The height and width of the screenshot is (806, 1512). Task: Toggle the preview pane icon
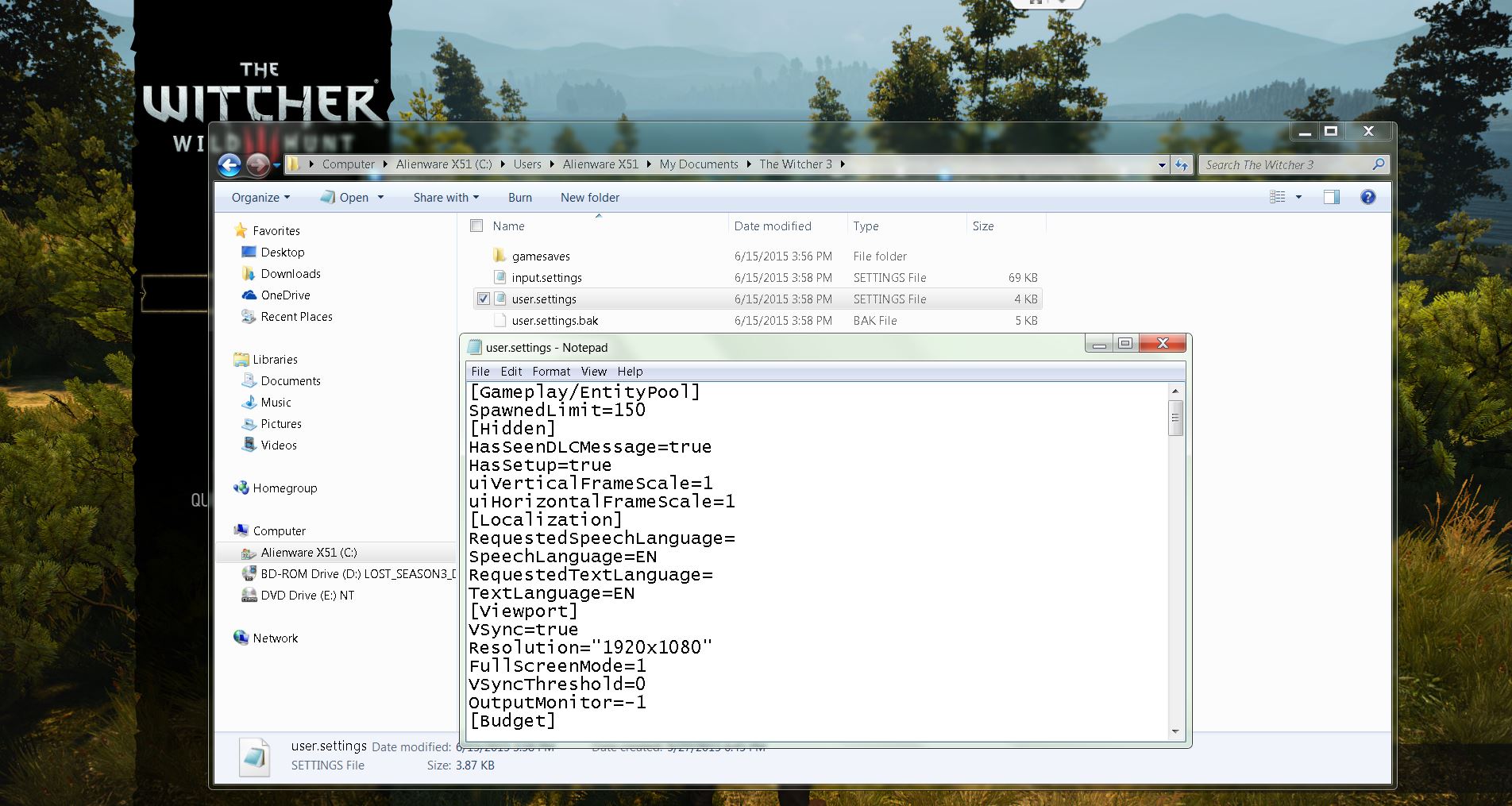point(1332,197)
